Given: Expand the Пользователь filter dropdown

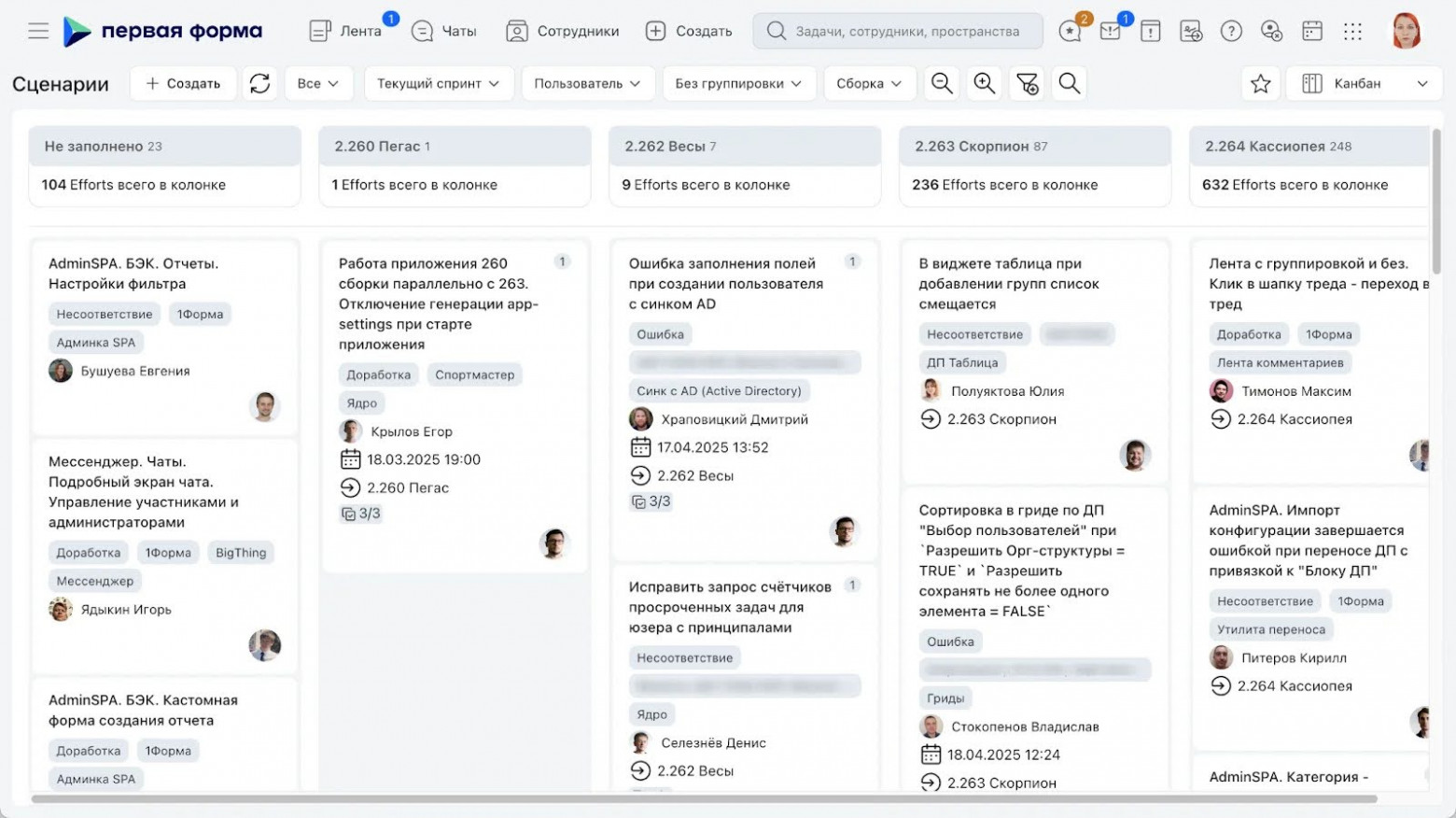Looking at the screenshot, I should (586, 83).
